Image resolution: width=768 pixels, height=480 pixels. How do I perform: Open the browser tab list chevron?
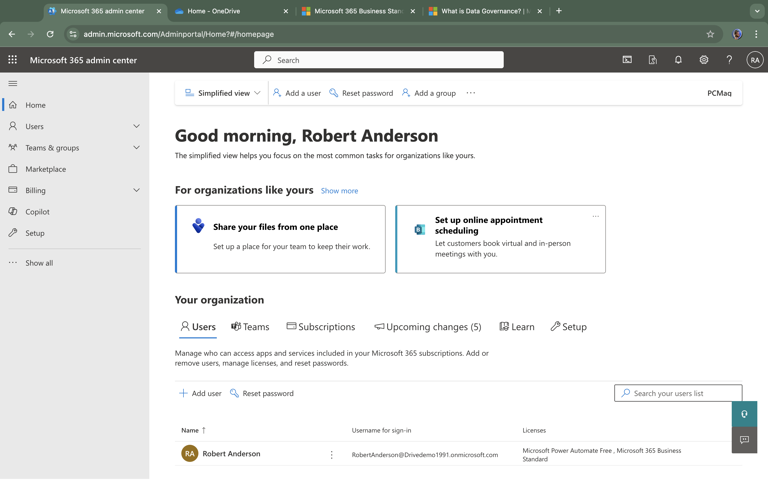pyautogui.click(x=757, y=11)
